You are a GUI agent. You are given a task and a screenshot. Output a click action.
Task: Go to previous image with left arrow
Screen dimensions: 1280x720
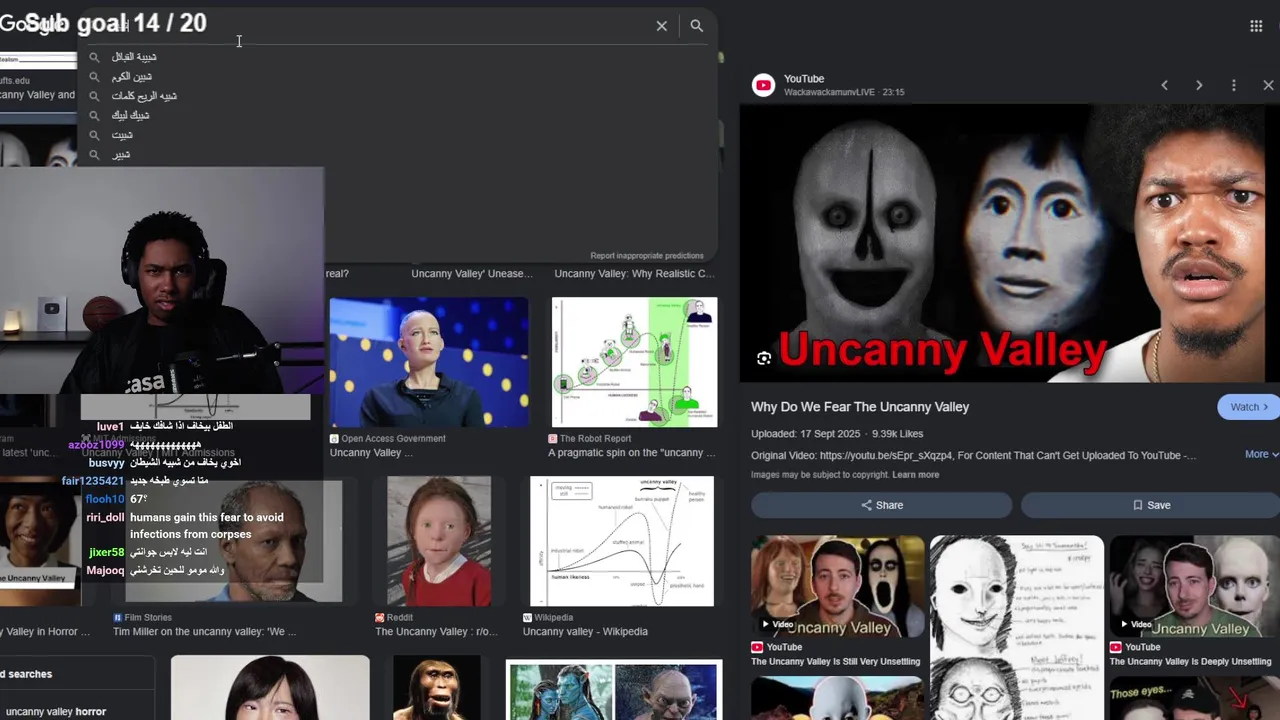(x=1164, y=85)
